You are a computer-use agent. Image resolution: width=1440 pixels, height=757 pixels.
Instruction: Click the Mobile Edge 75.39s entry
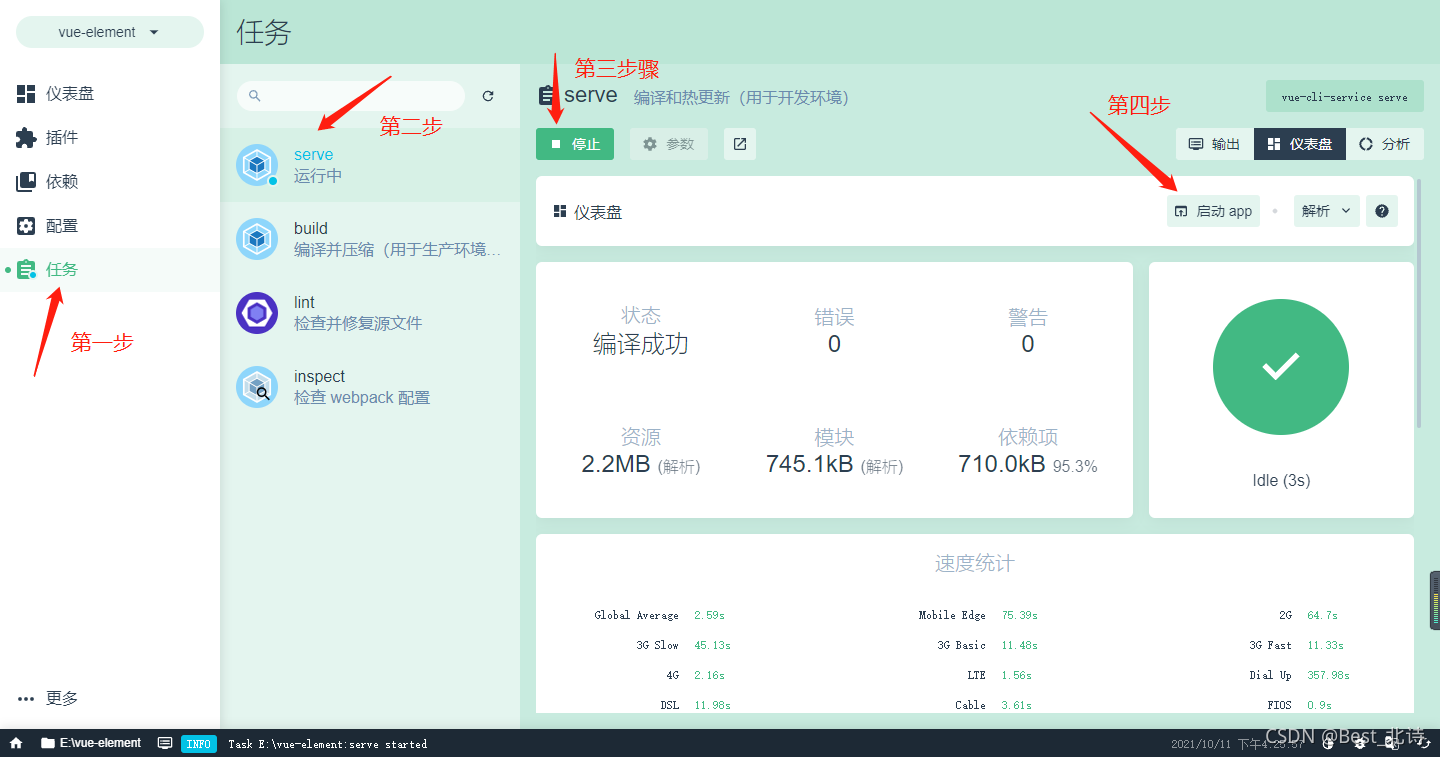(x=978, y=615)
